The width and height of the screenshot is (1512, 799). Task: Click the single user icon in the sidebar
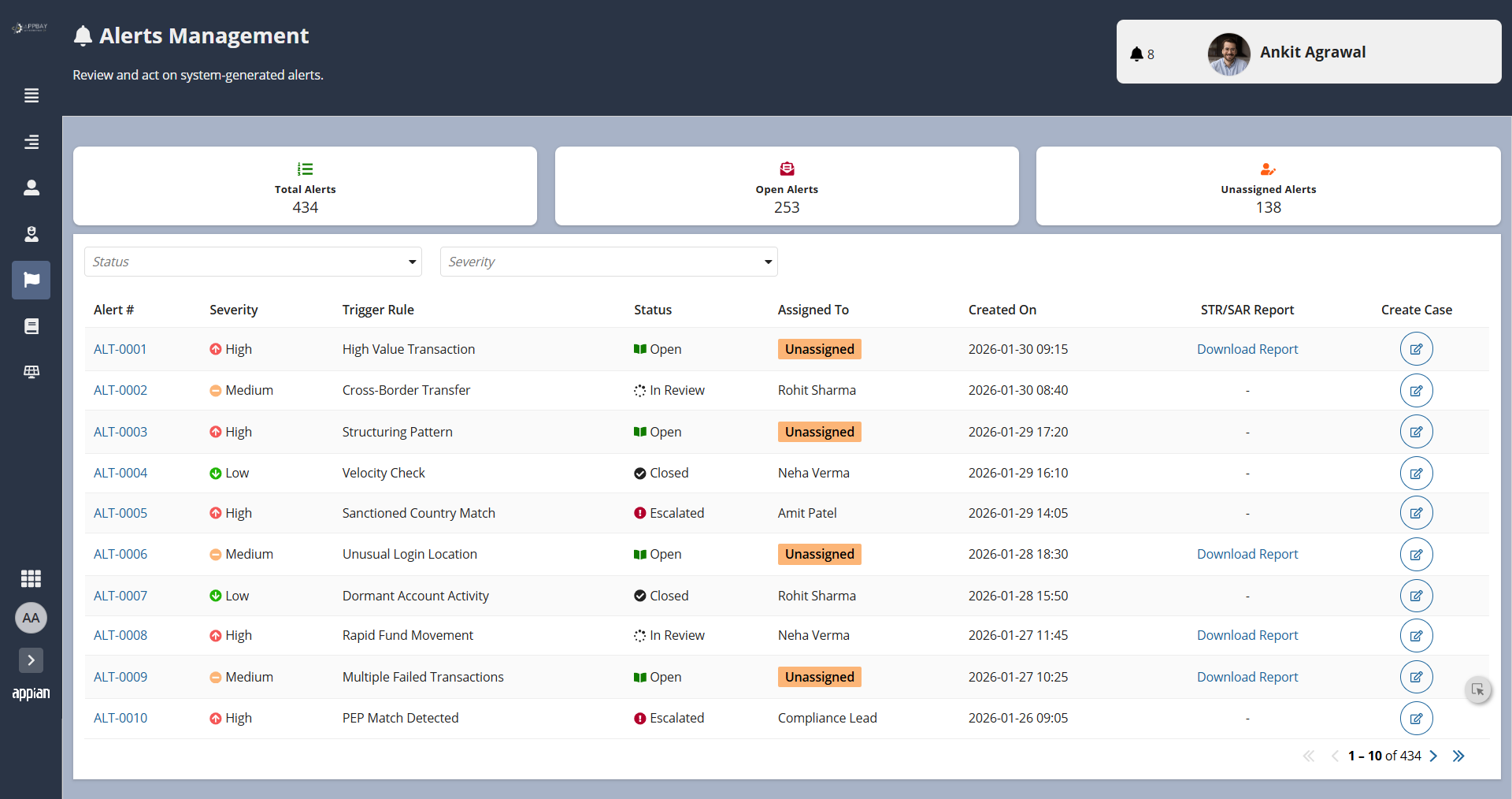(x=31, y=188)
